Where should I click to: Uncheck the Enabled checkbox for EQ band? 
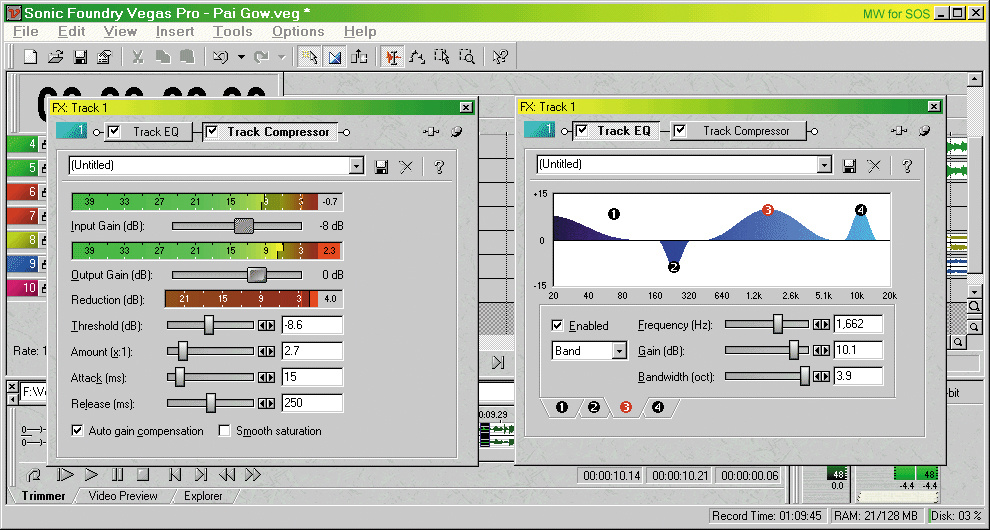[557, 325]
